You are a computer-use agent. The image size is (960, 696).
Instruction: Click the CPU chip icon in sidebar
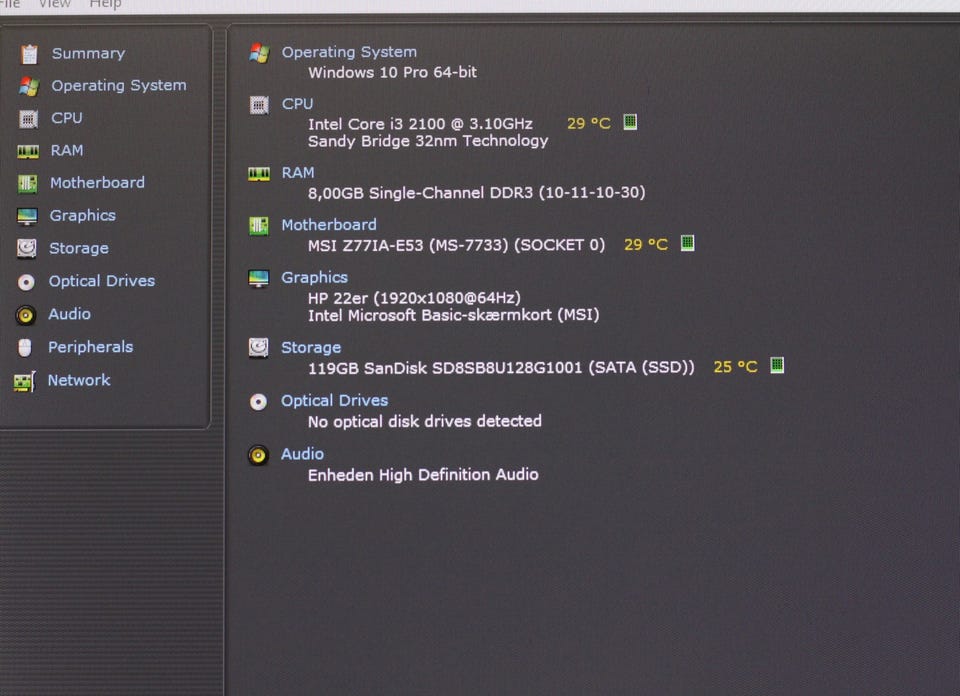[28, 119]
